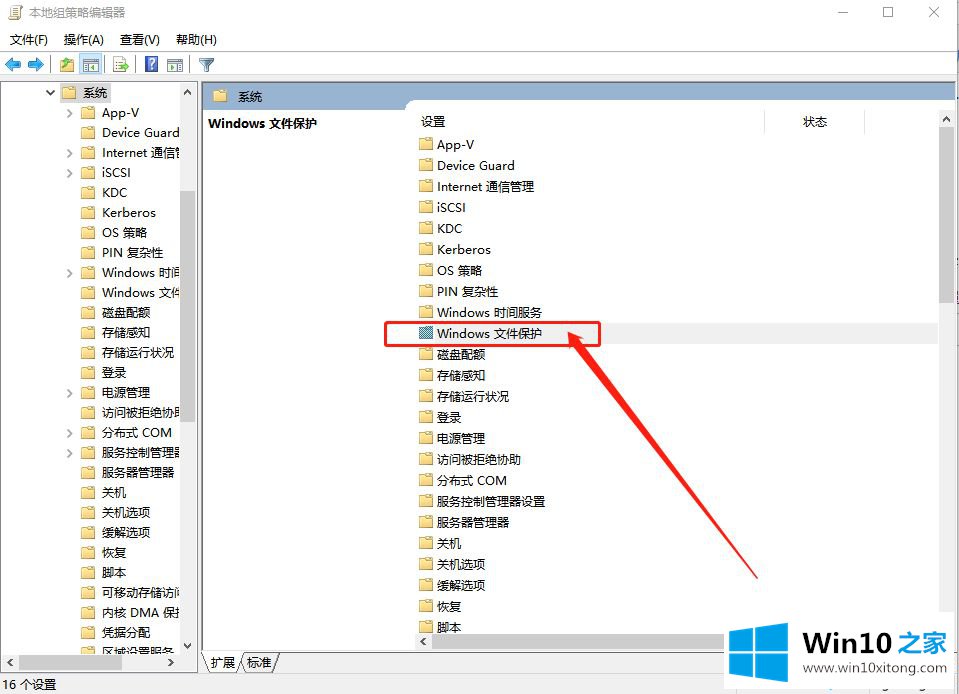Switch to the 标准 tab
Screen dimensions: 959x694
pos(259,662)
